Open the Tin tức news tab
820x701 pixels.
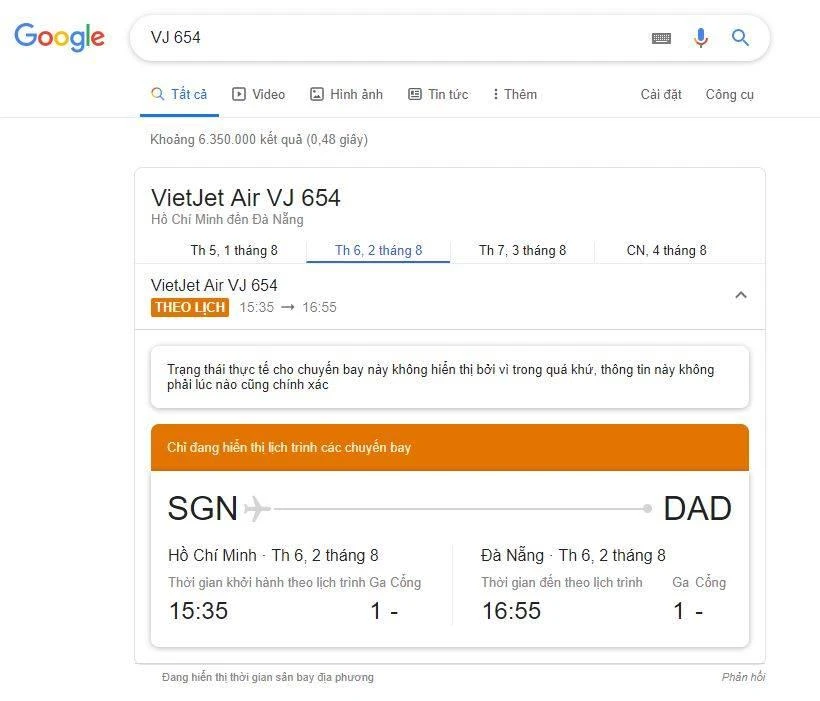point(438,94)
